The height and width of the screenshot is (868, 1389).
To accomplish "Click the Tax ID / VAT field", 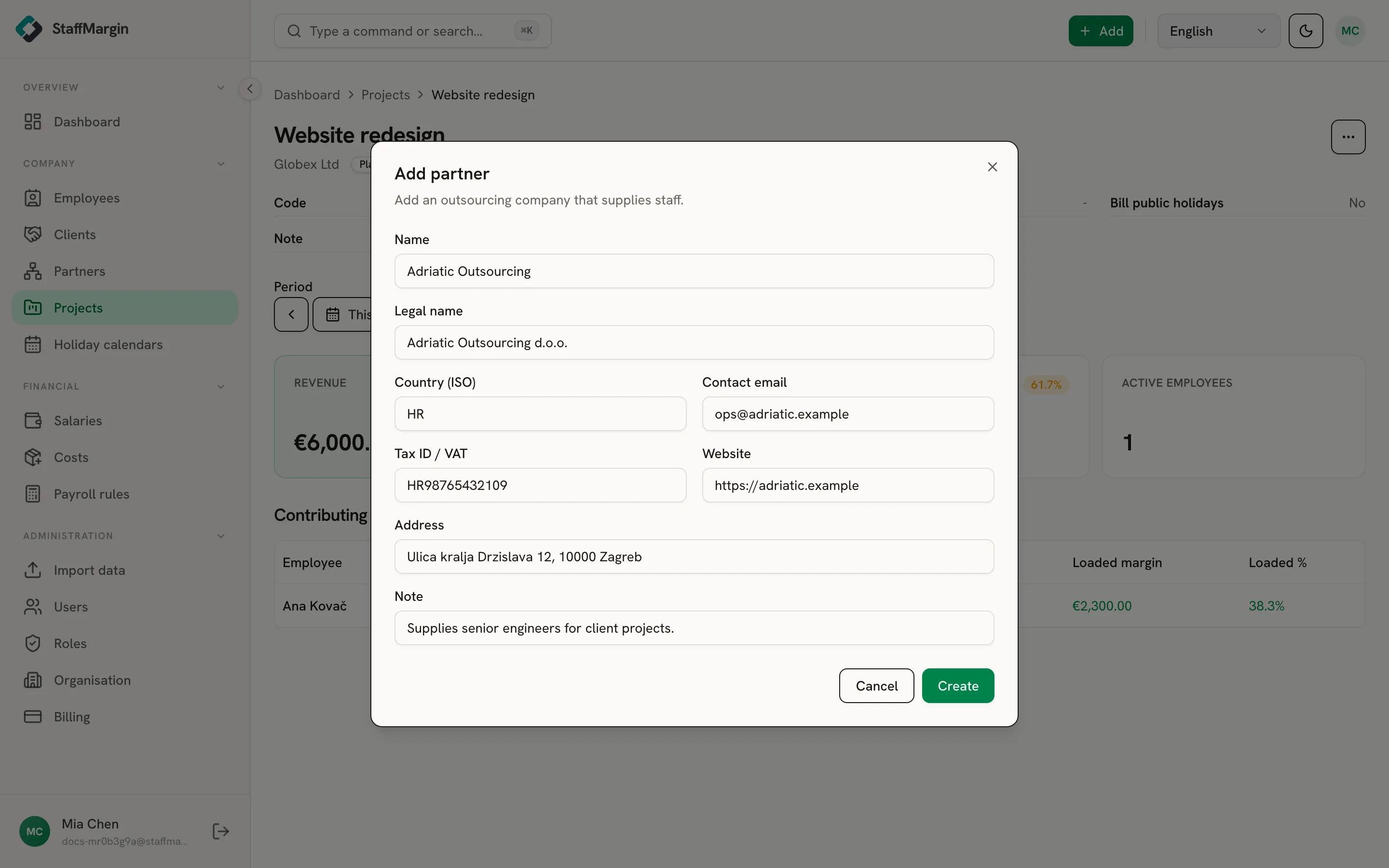I will 540,485.
